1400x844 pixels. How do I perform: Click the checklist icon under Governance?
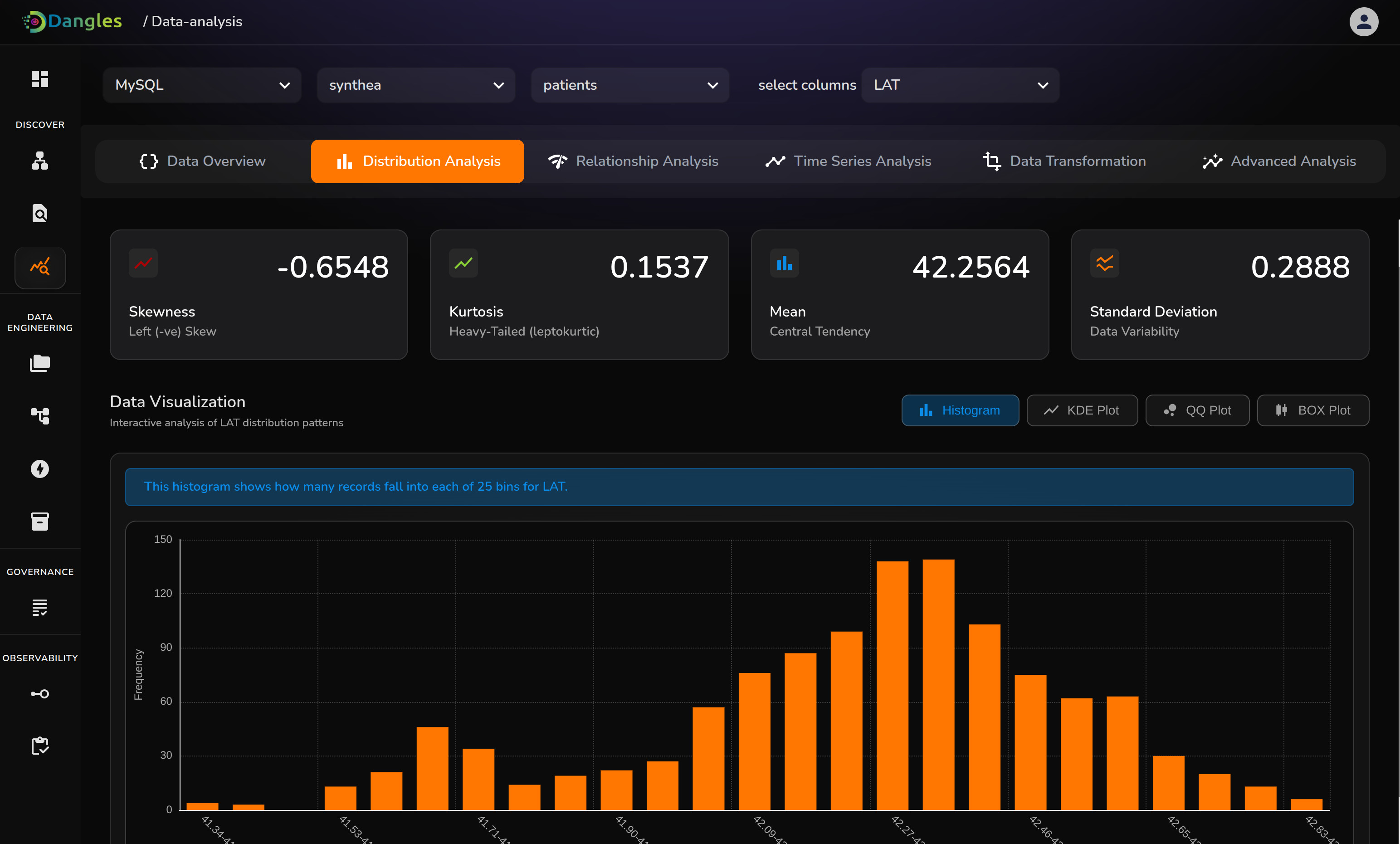coord(40,608)
